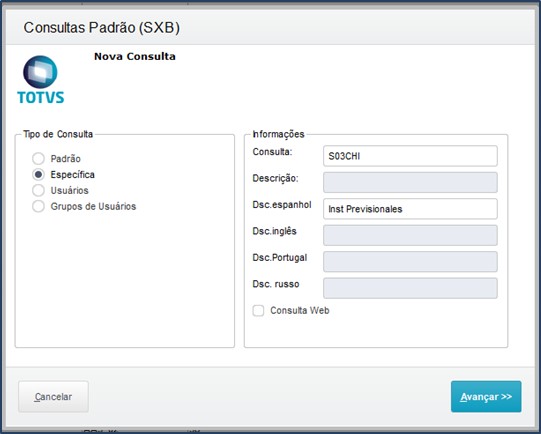Click the Dsc.espanhol field with Inst Previsionales
The height and width of the screenshot is (434, 541).
tap(410, 209)
